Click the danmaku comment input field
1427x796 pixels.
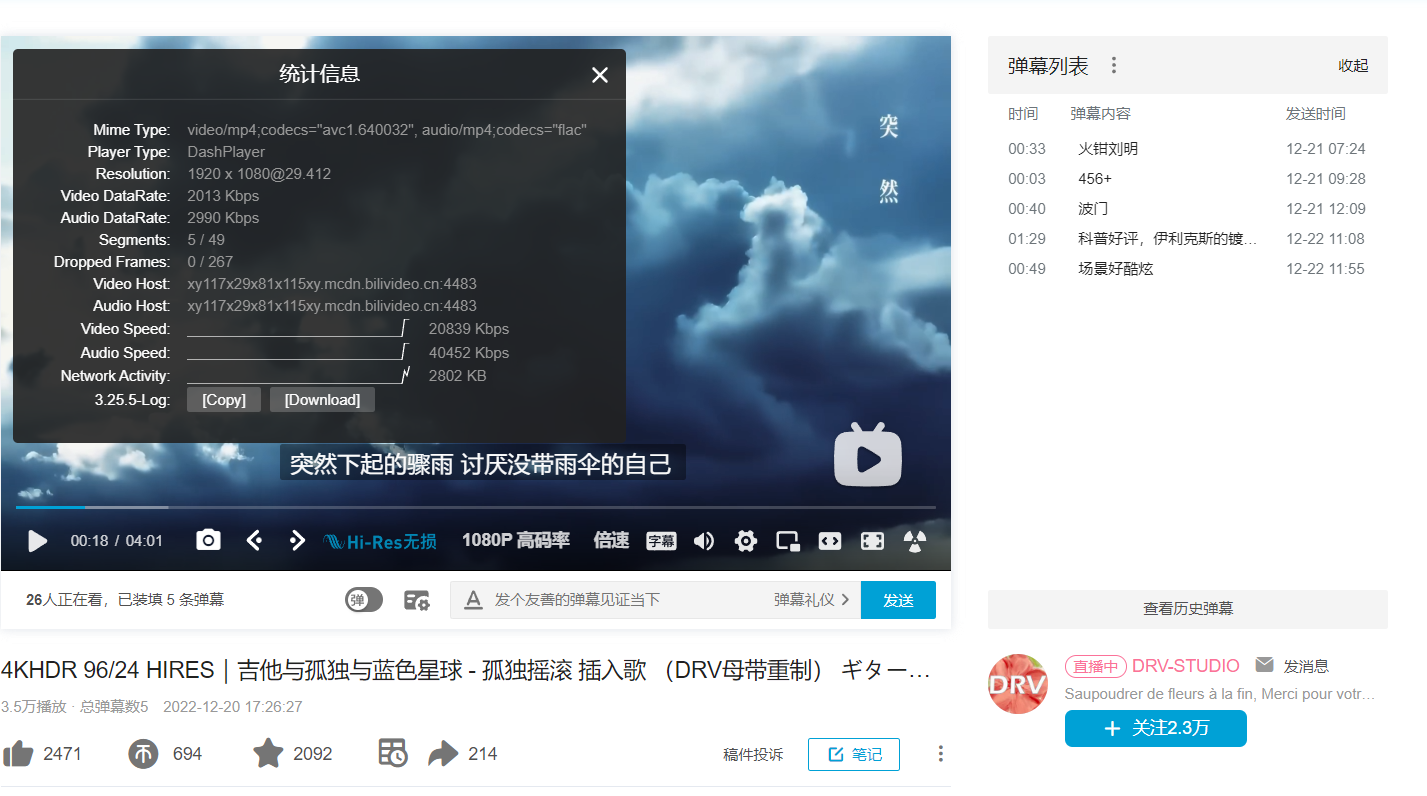(x=630, y=599)
